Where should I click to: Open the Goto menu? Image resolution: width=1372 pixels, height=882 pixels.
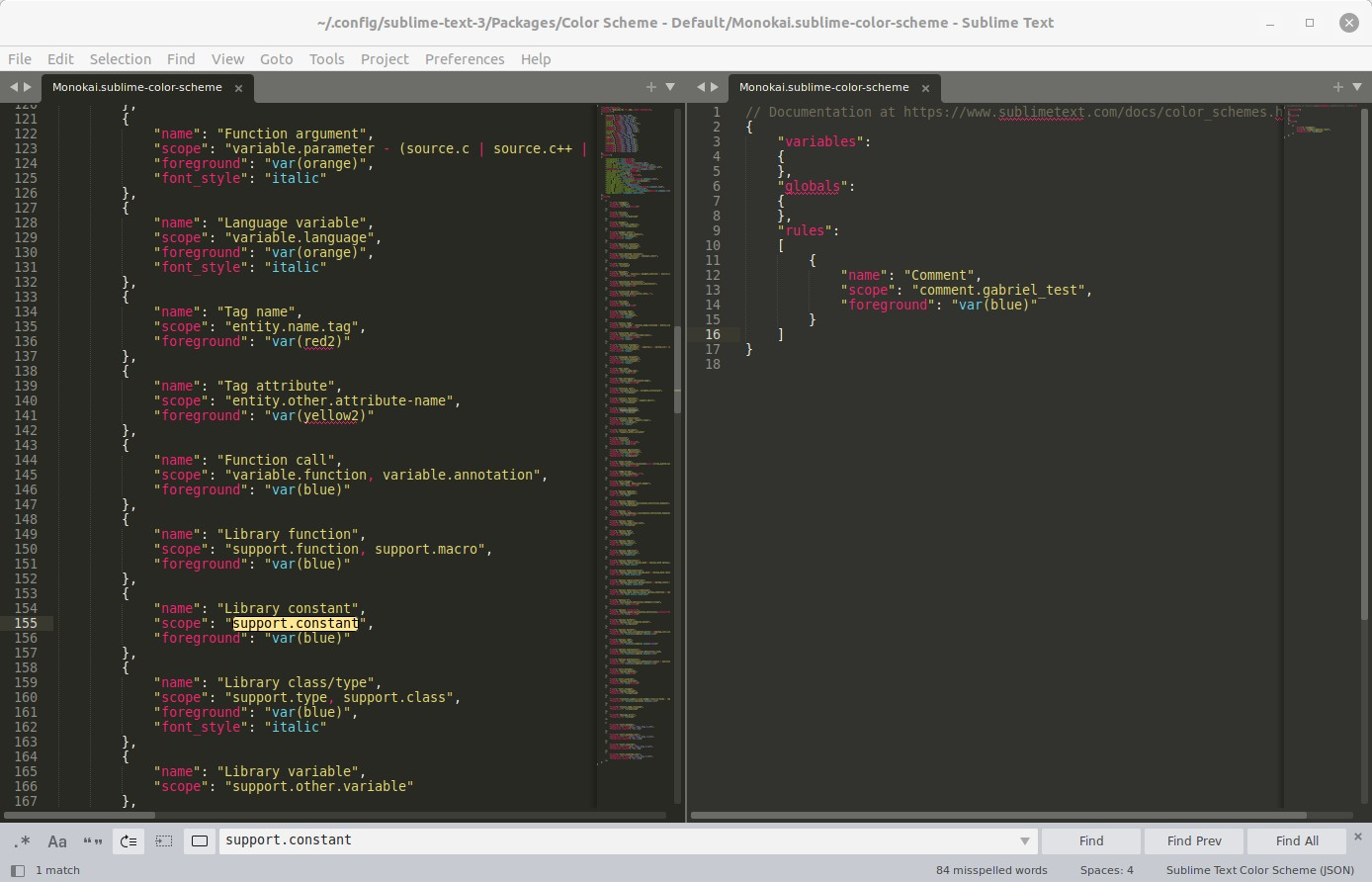[277, 59]
